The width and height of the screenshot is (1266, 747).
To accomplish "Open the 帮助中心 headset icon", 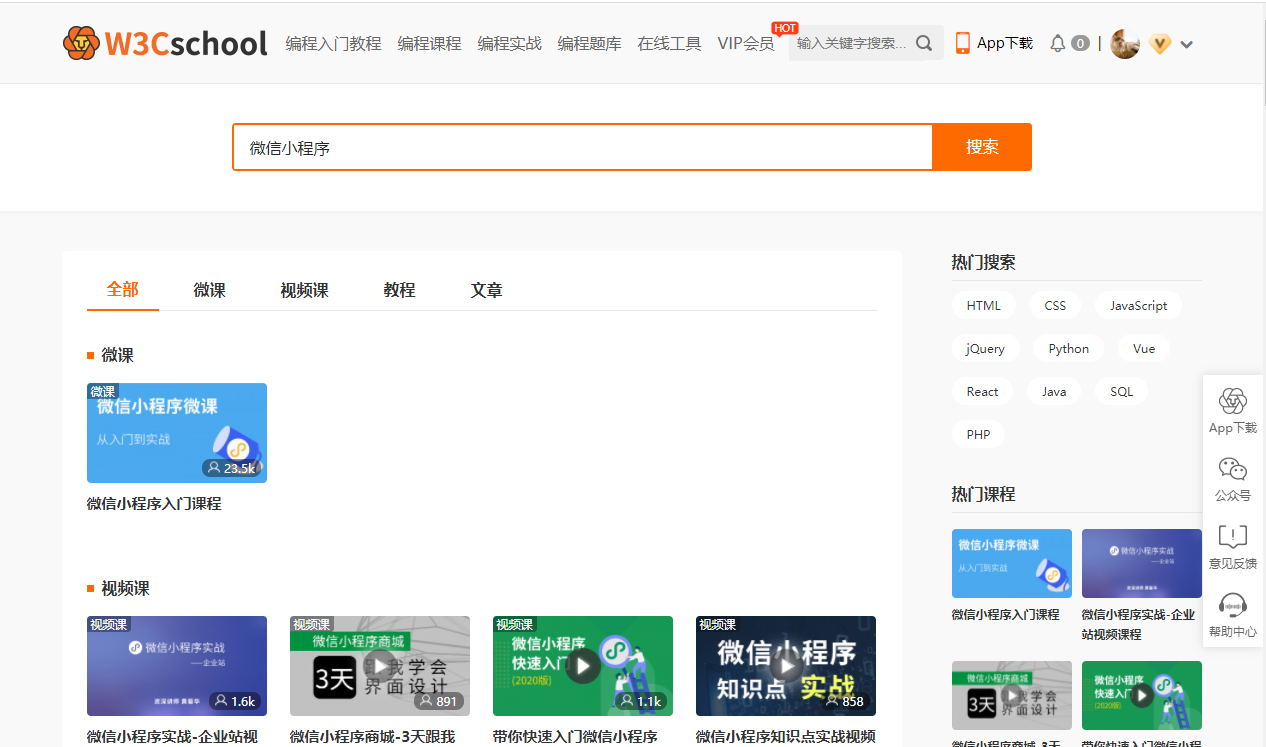I will coord(1232,605).
